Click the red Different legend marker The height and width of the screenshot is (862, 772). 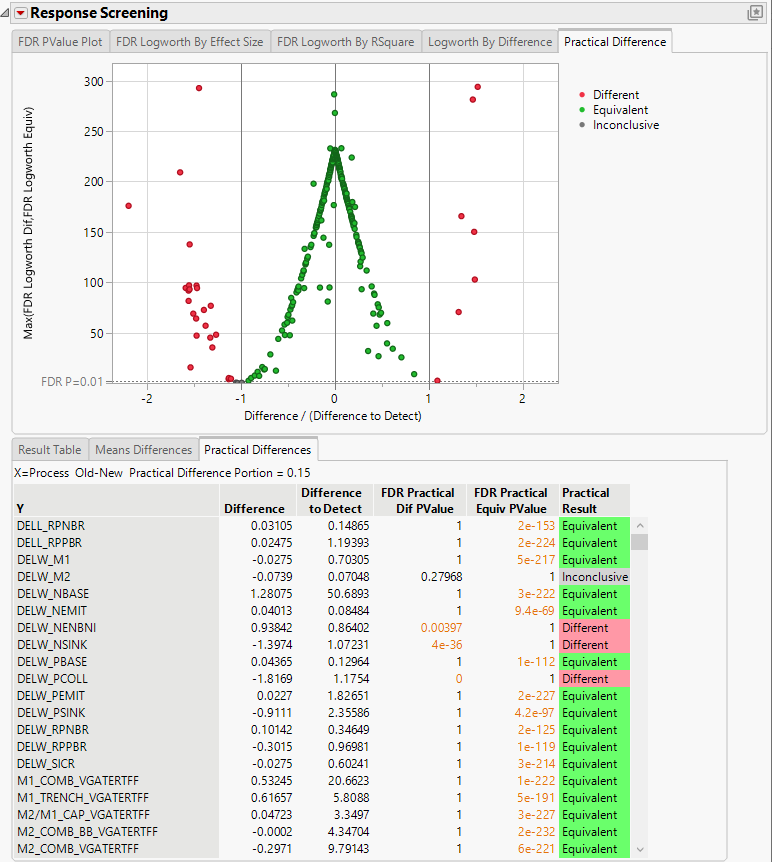coord(582,95)
